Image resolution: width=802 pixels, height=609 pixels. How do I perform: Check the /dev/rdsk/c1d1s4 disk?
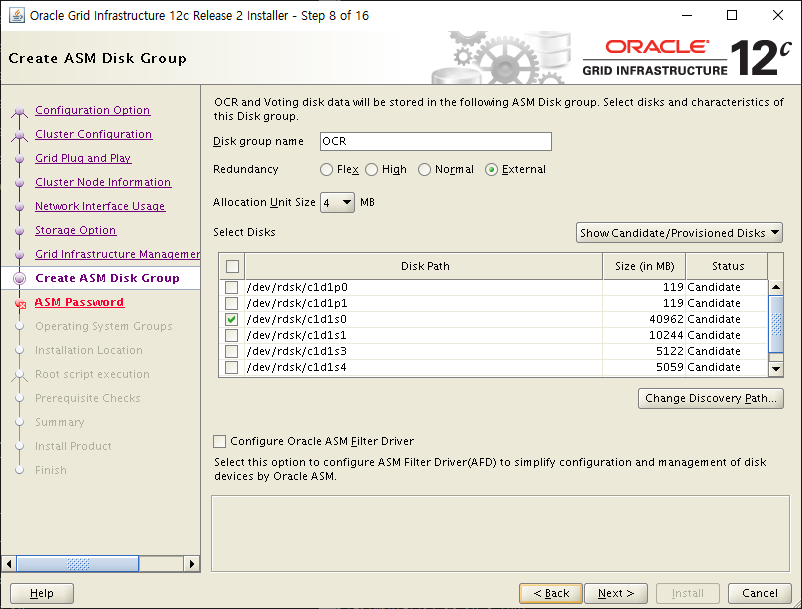(232, 367)
